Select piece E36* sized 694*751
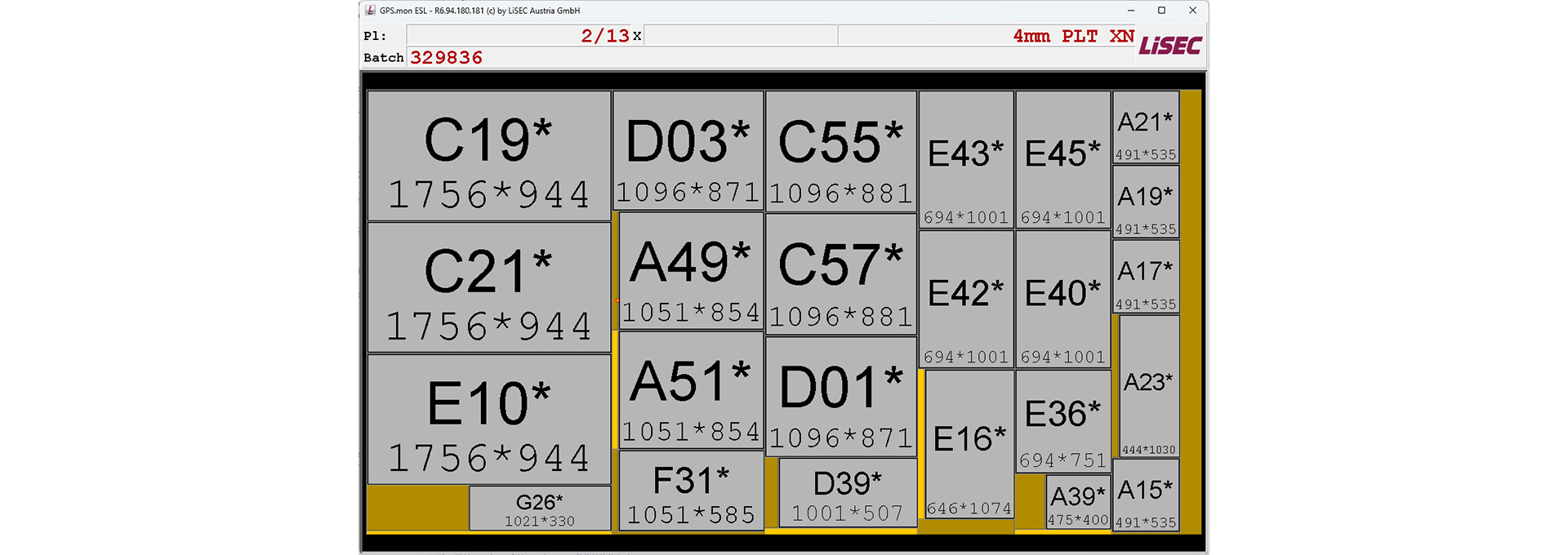 (x=1063, y=422)
